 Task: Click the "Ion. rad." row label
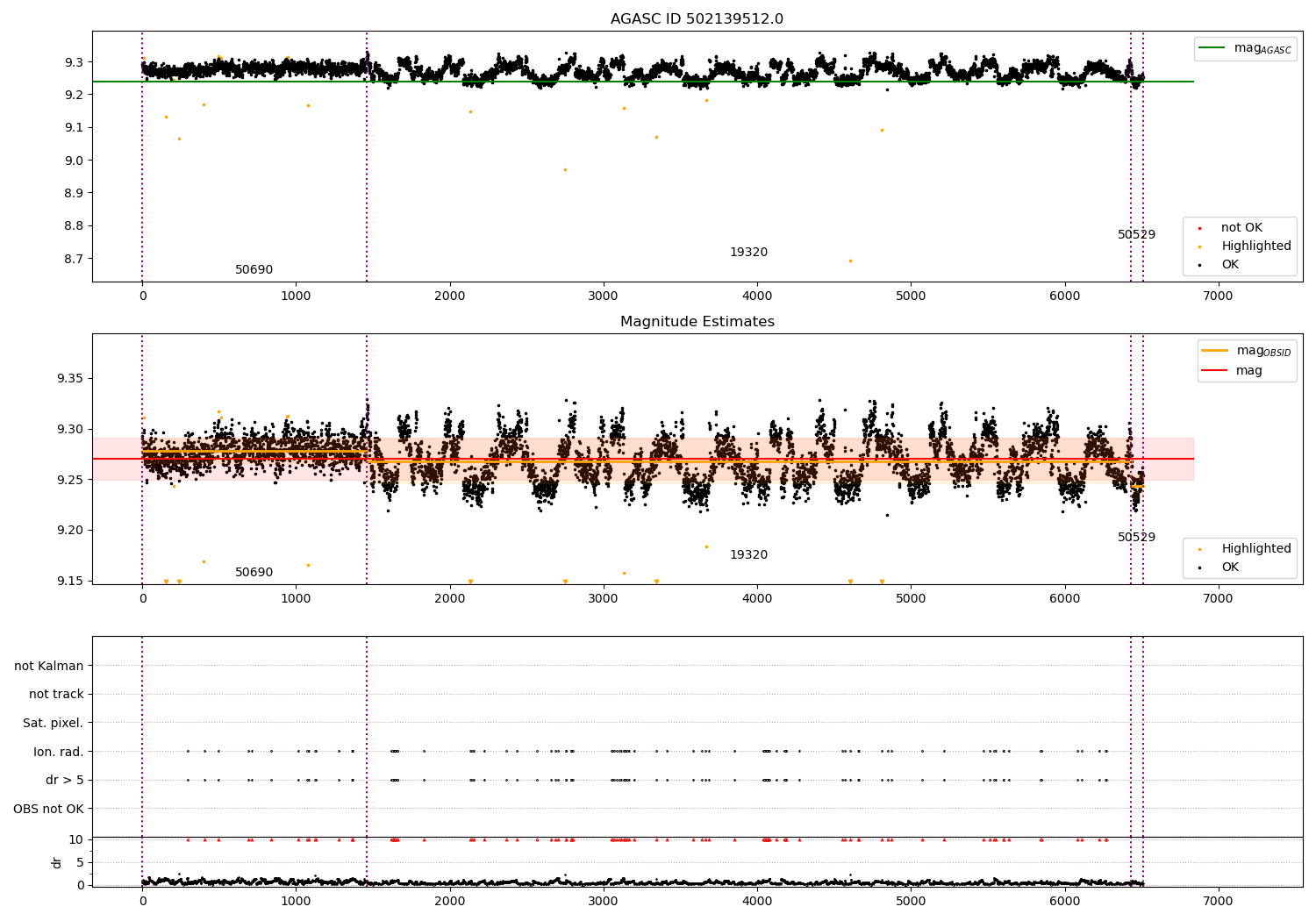point(59,752)
